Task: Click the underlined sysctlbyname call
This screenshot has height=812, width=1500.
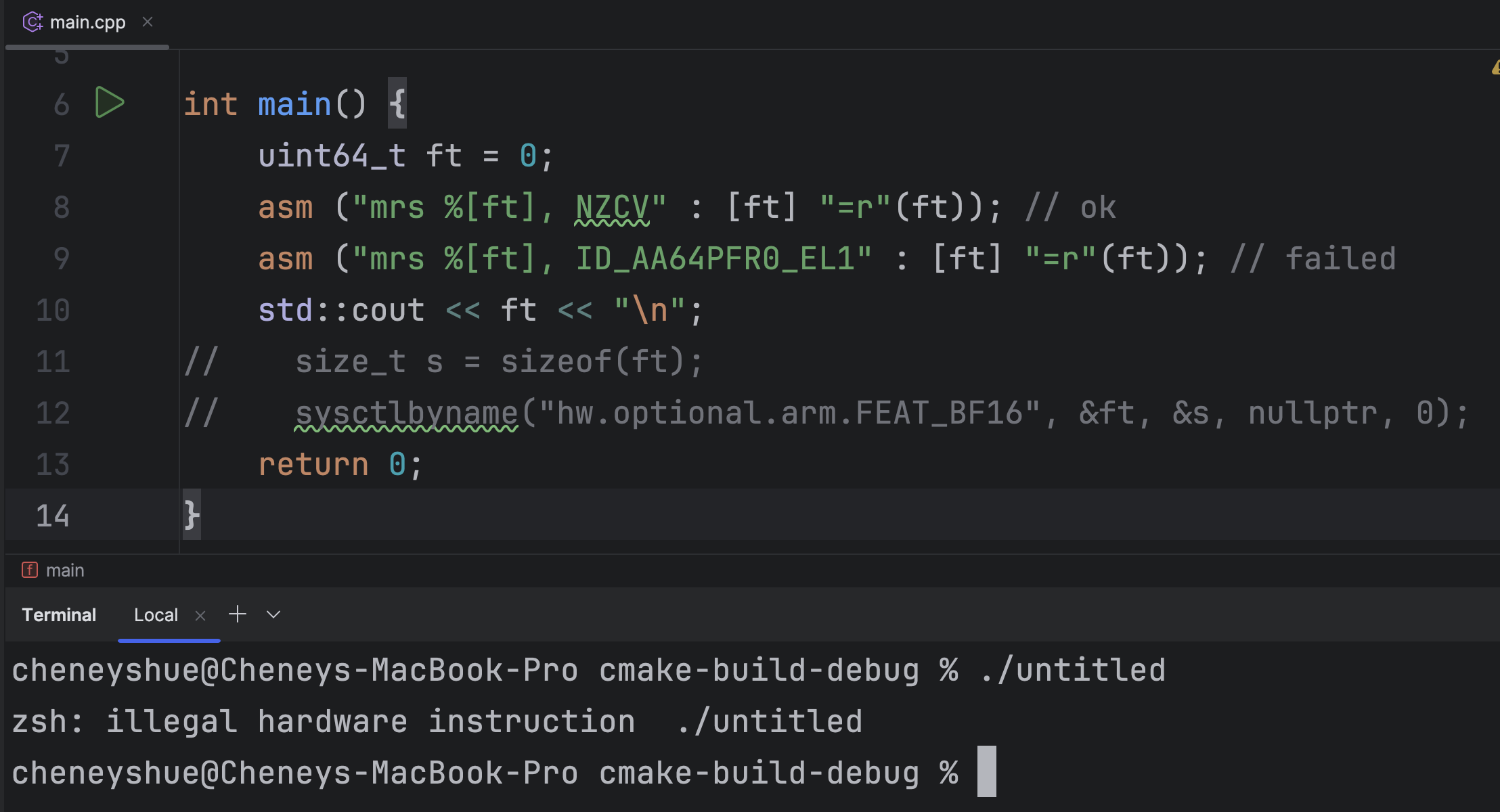Action: click(x=406, y=413)
